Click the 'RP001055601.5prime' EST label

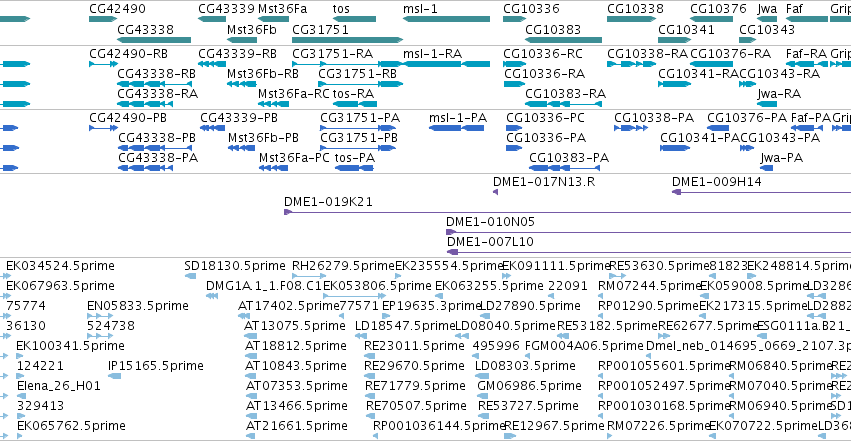click(x=664, y=366)
